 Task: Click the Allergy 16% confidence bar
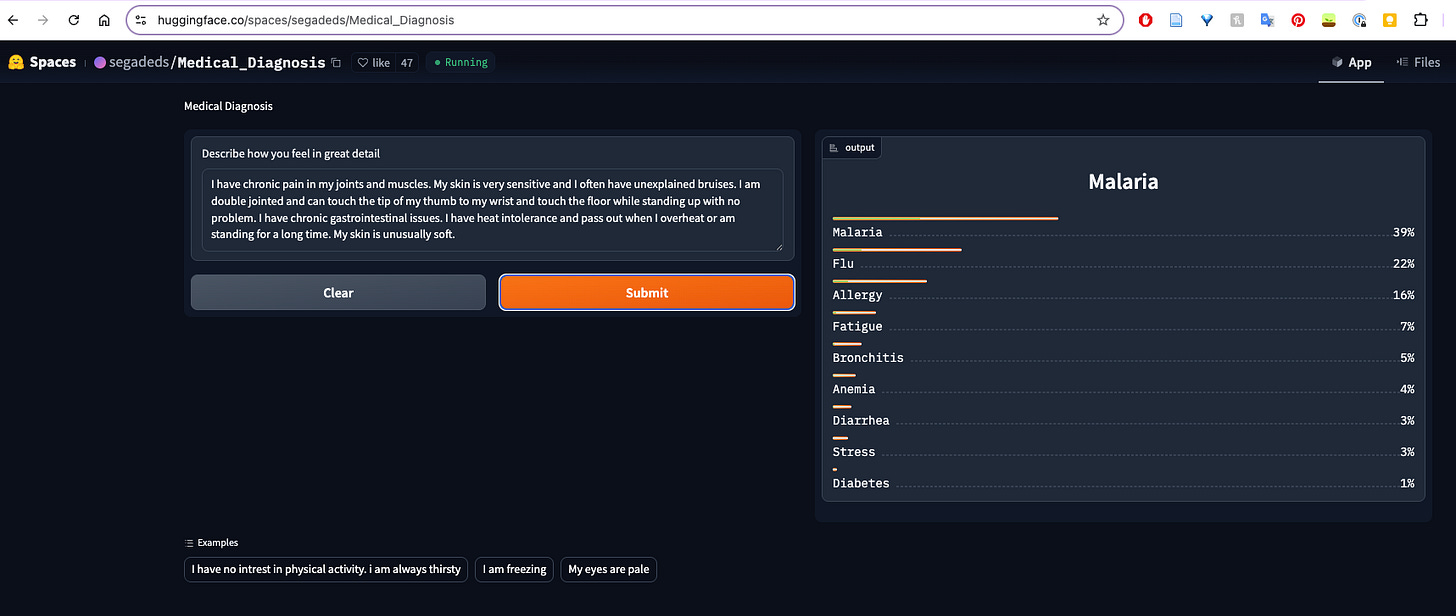click(x=880, y=281)
